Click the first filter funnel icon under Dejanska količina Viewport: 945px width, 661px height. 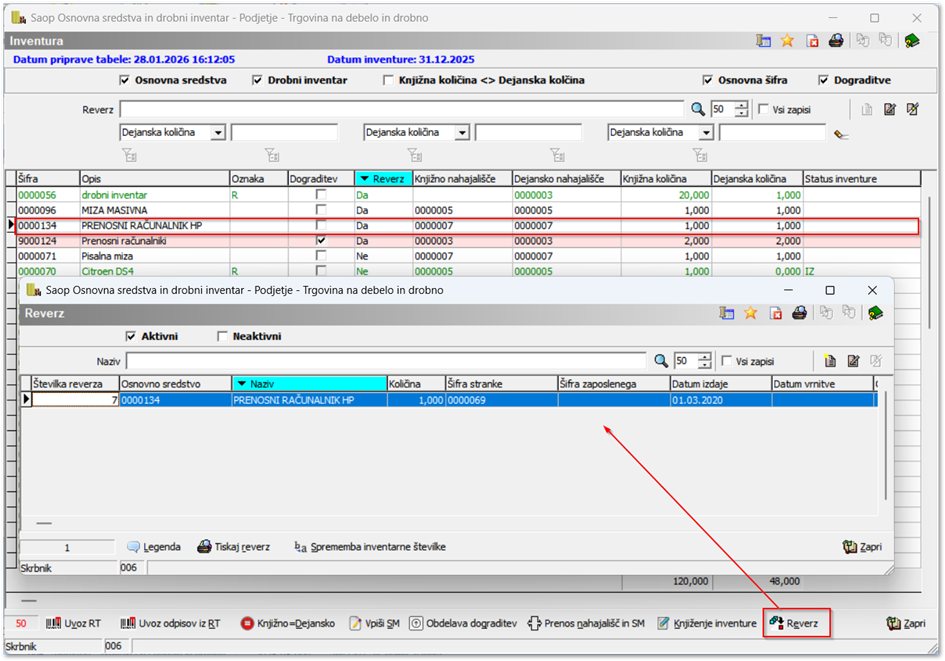click(130, 155)
